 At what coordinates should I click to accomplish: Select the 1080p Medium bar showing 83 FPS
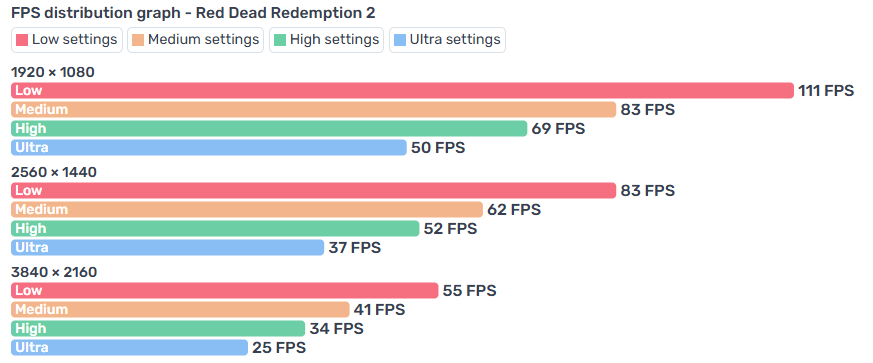(x=313, y=110)
